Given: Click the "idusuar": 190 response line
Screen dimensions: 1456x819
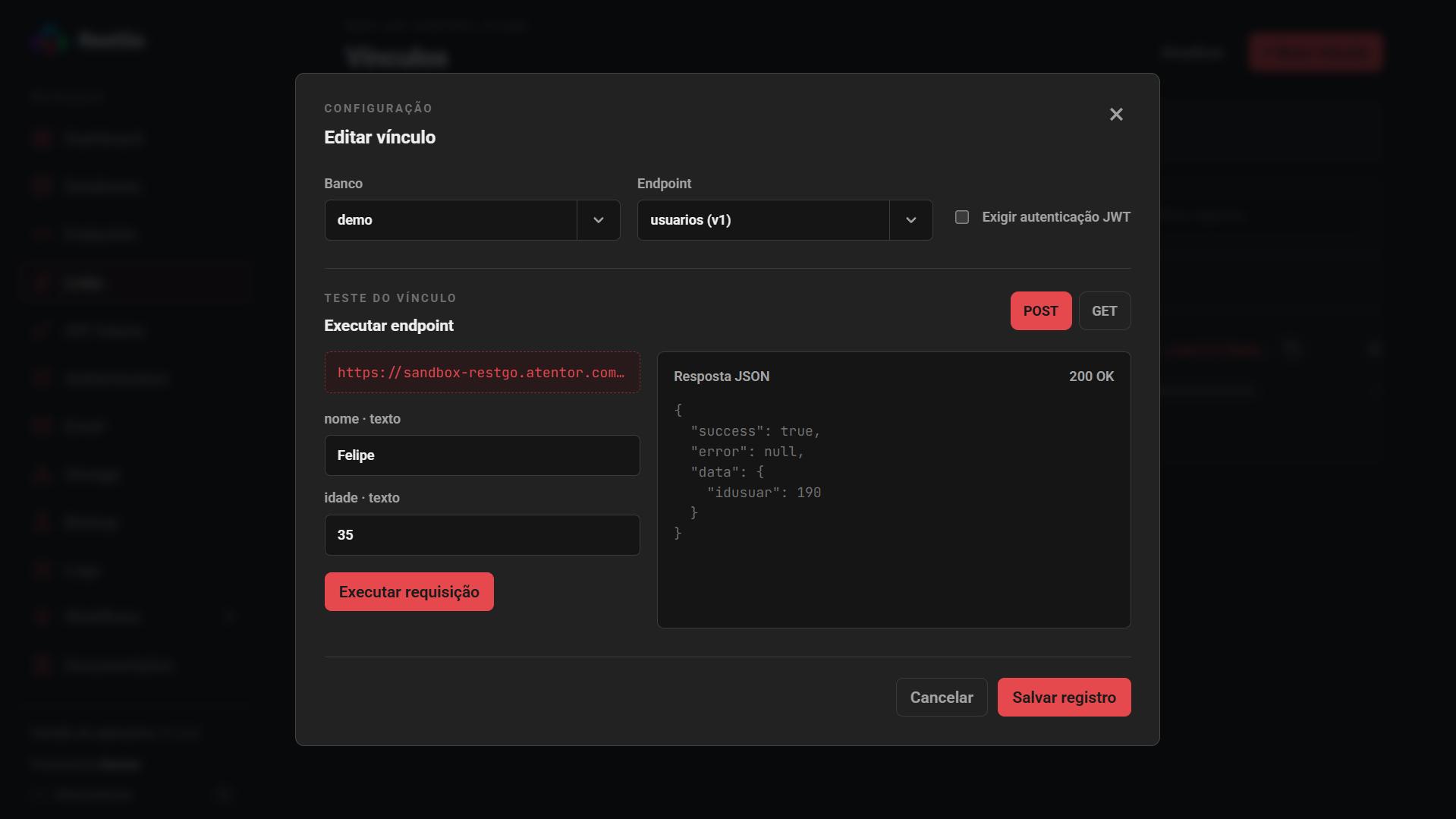Looking at the screenshot, I should coord(763,493).
